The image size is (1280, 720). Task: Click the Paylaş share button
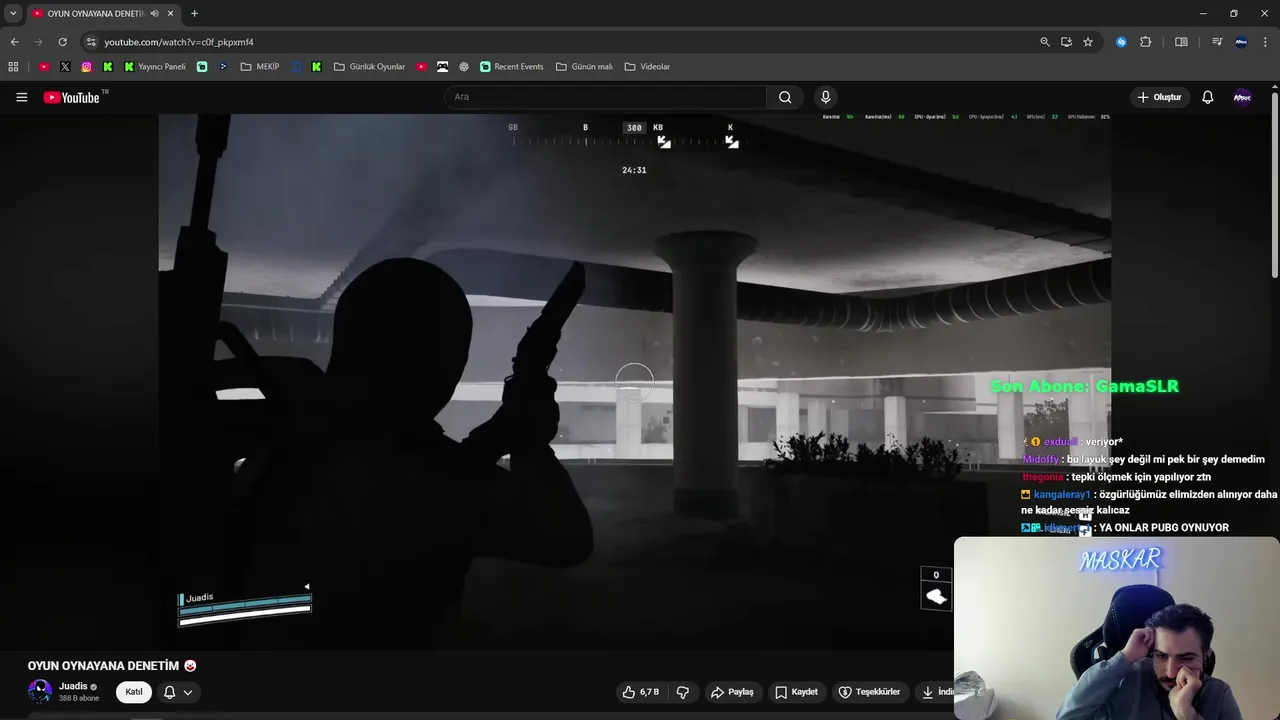tap(732, 692)
